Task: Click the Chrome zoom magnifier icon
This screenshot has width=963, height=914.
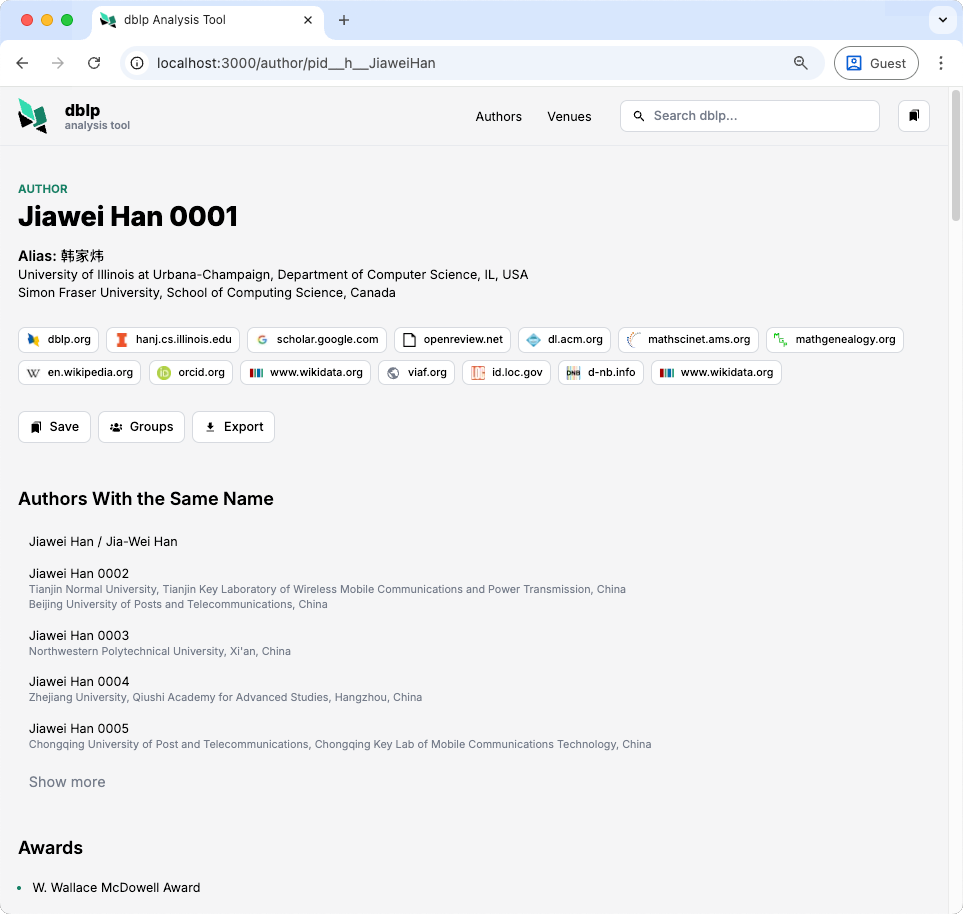Action: pos(800,63)
